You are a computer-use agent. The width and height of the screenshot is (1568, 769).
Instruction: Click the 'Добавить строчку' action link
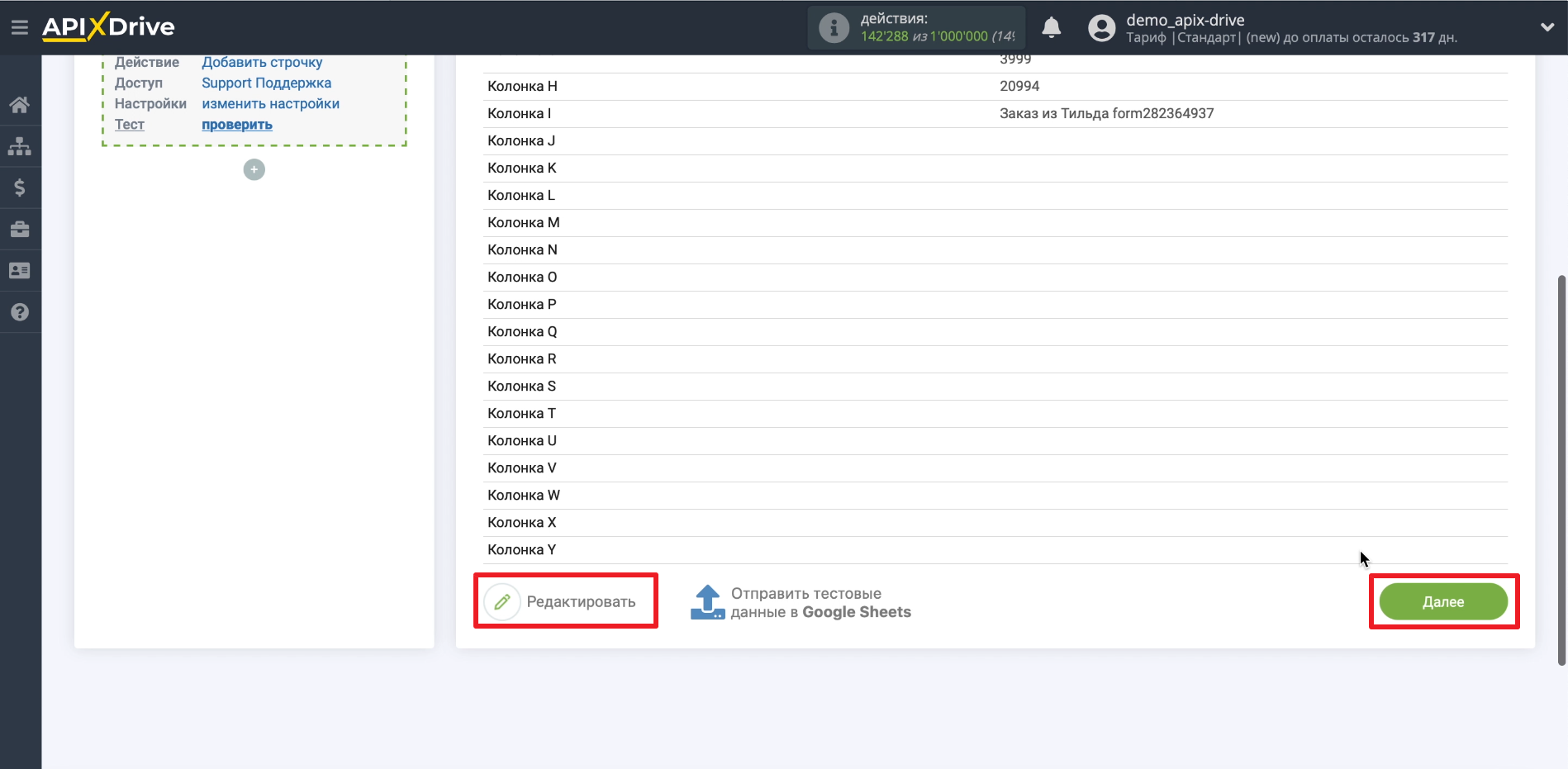(262, 63)
